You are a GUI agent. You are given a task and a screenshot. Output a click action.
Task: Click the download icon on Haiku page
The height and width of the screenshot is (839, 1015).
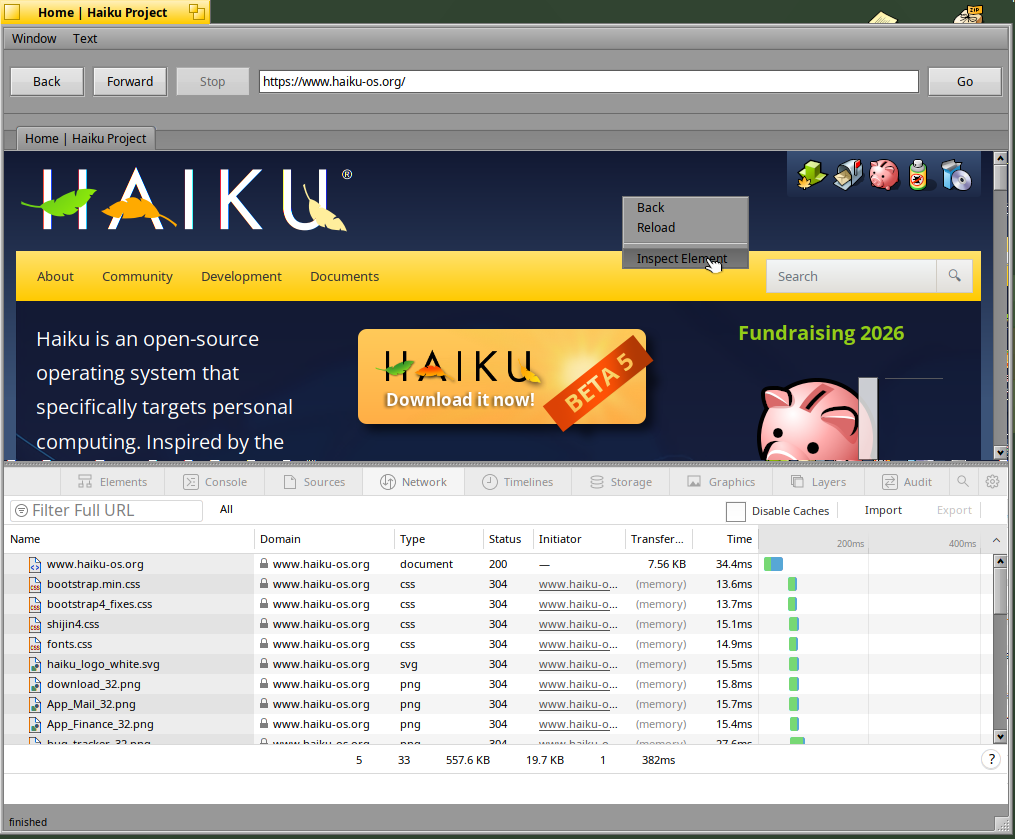[x=811, y=175]
